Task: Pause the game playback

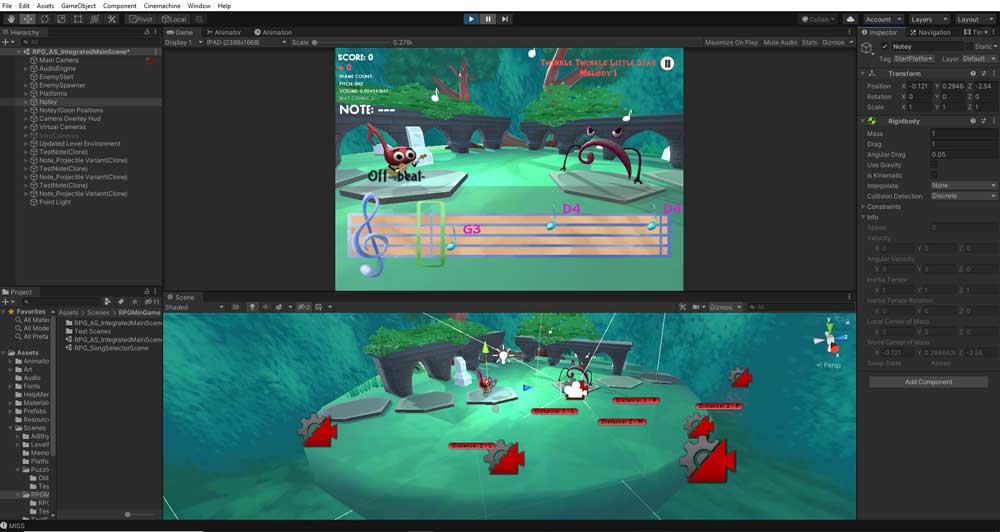Action: (488, 19)
